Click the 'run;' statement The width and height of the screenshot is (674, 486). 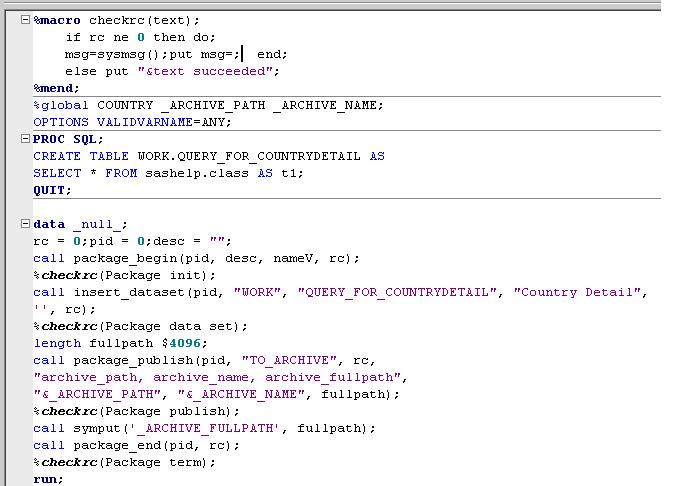[x=49, y=480]
